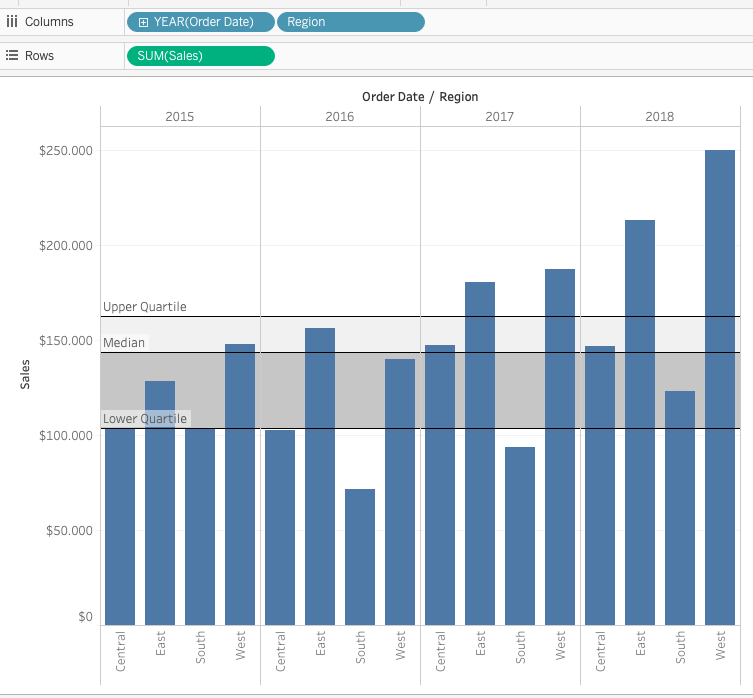The image size is (753, 698).
Task: Click the 2018 East sales bar
Action: pos(640,422)
